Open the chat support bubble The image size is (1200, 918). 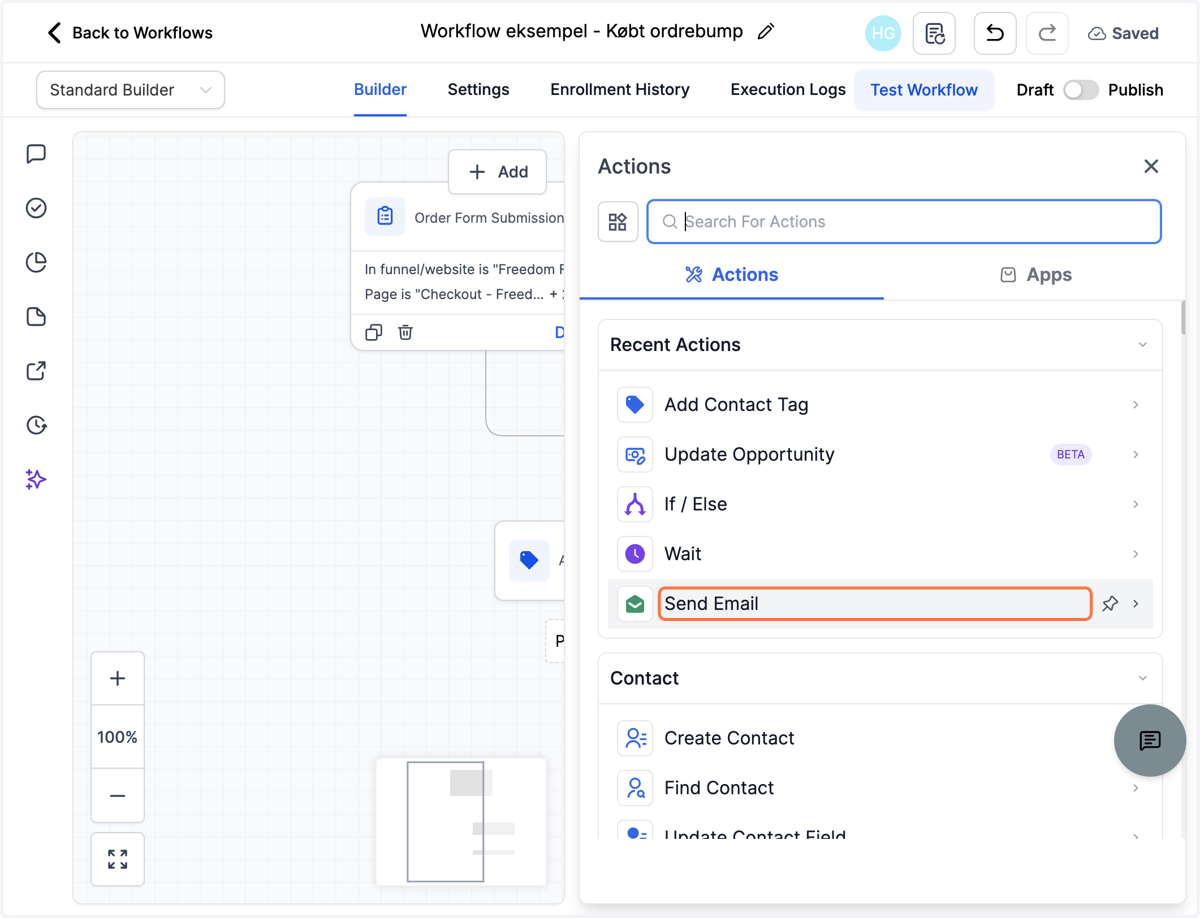point(1150,741)
